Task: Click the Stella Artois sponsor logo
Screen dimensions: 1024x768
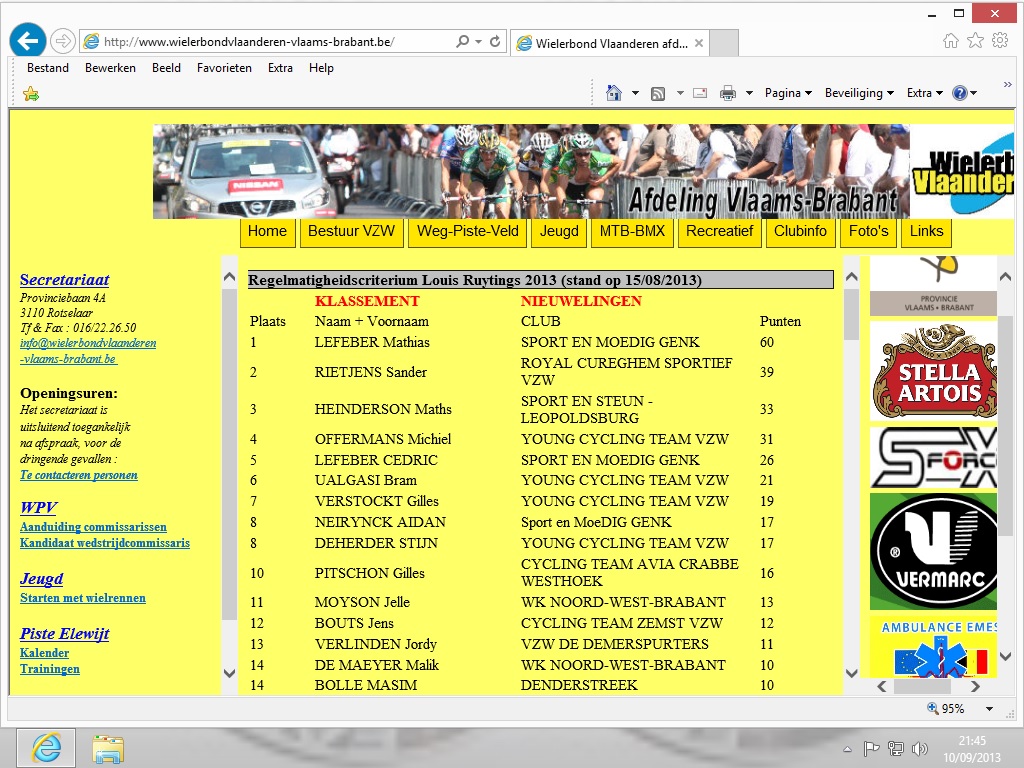Action: tap(934, 371)
